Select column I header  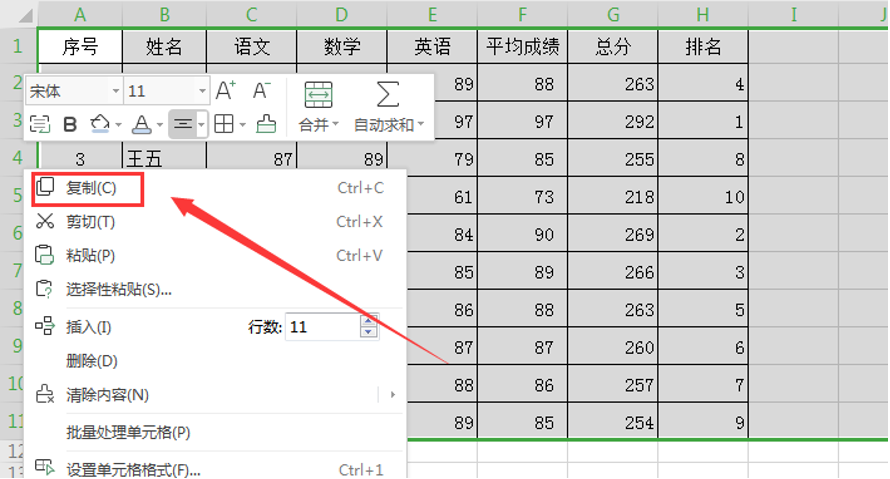(794, 14)
